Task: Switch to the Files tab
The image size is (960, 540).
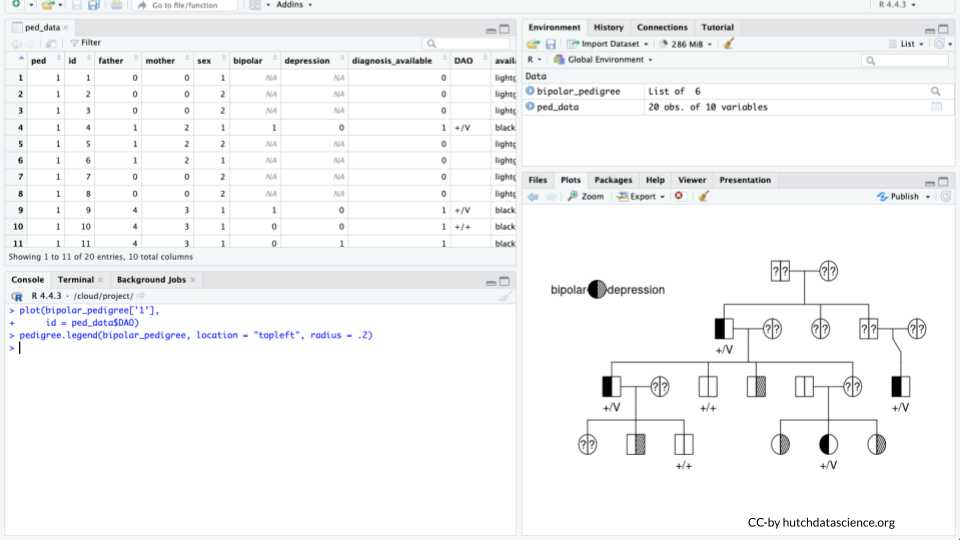Action: (538, 180)
